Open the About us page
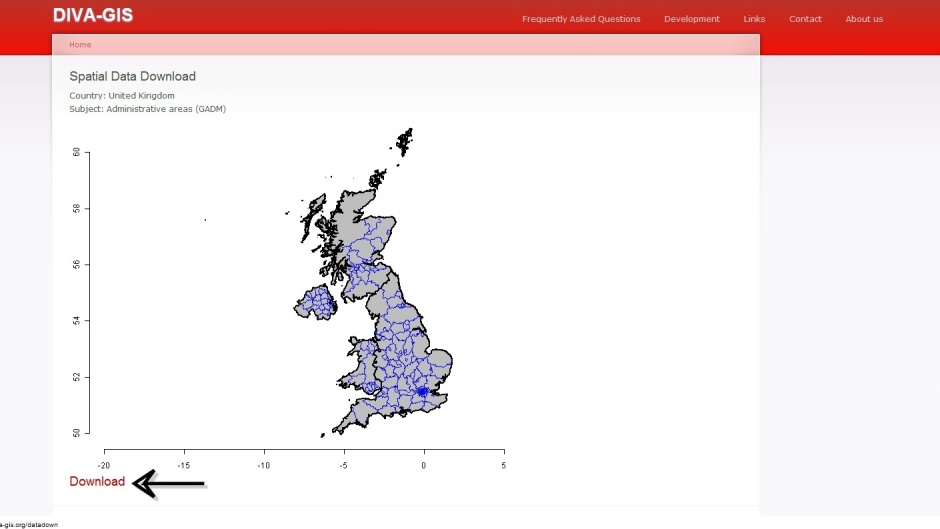 (x=864, y=19)
